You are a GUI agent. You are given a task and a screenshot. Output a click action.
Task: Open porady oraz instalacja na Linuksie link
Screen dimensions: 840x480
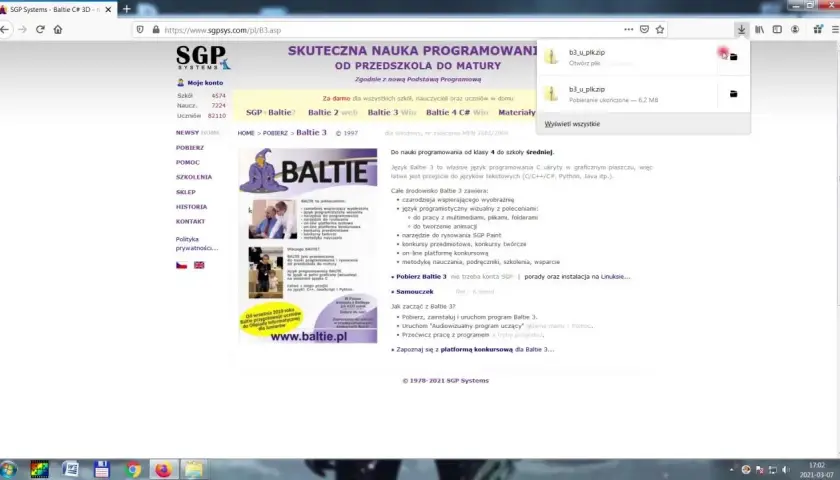(x=577, y=276)
